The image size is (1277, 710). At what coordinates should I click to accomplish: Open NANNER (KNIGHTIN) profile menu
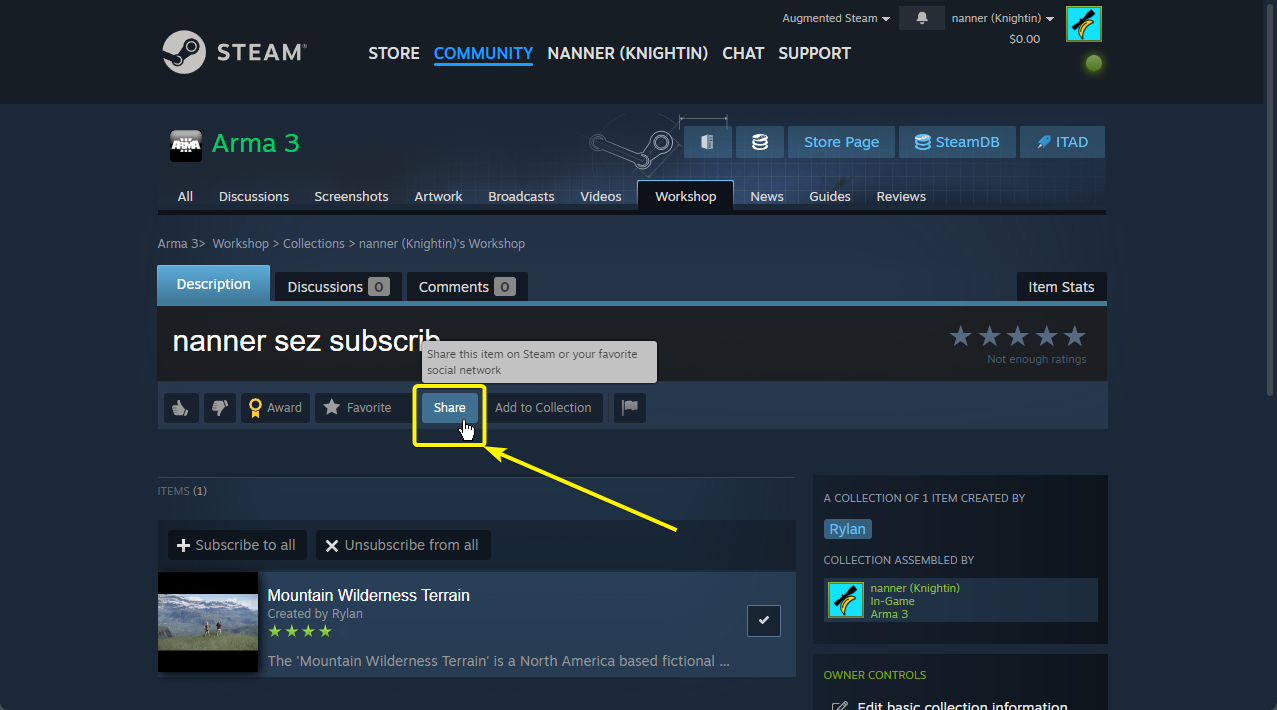click(628, 53)
